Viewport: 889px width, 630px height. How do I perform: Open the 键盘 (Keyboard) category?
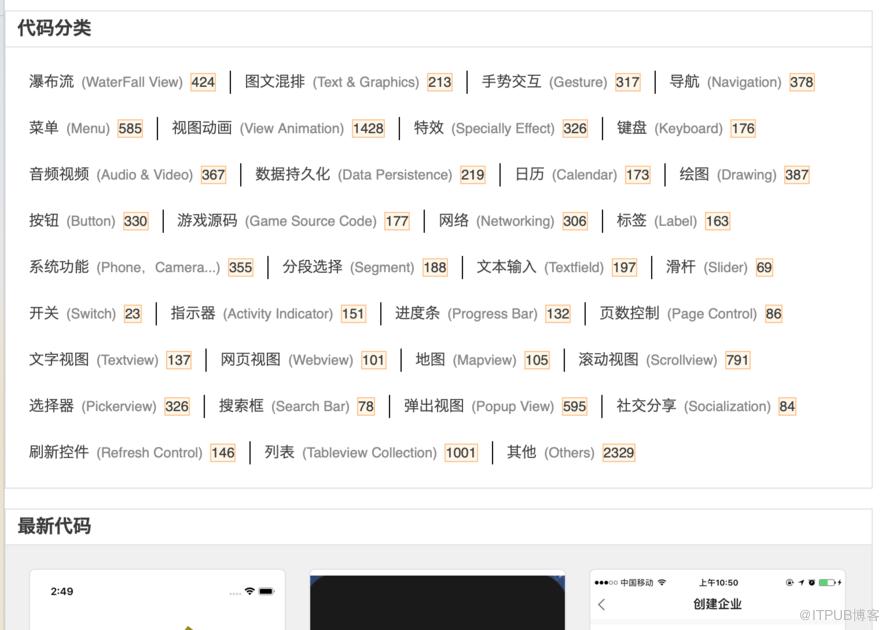point(670,128)
